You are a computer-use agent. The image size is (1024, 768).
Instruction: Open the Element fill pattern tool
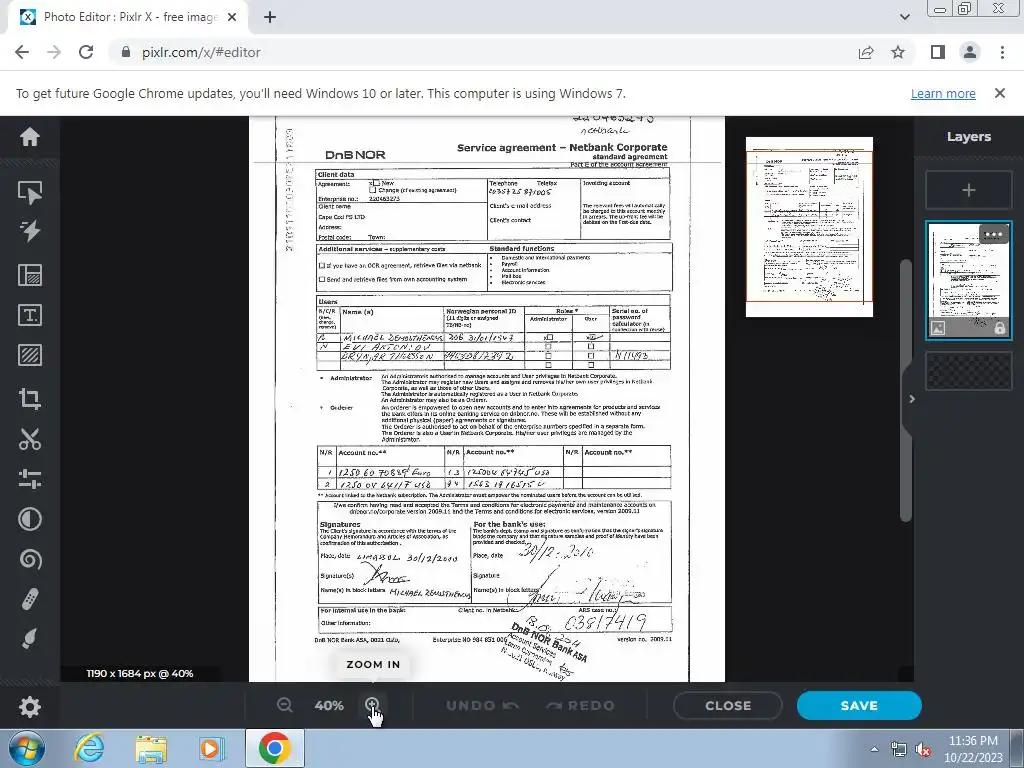[30, 355]
